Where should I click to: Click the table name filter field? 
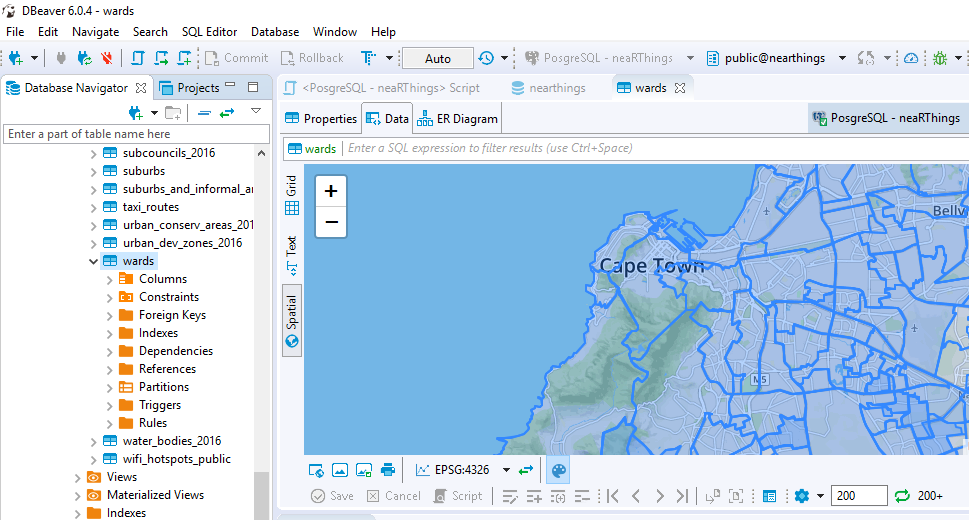click(137, 134)
